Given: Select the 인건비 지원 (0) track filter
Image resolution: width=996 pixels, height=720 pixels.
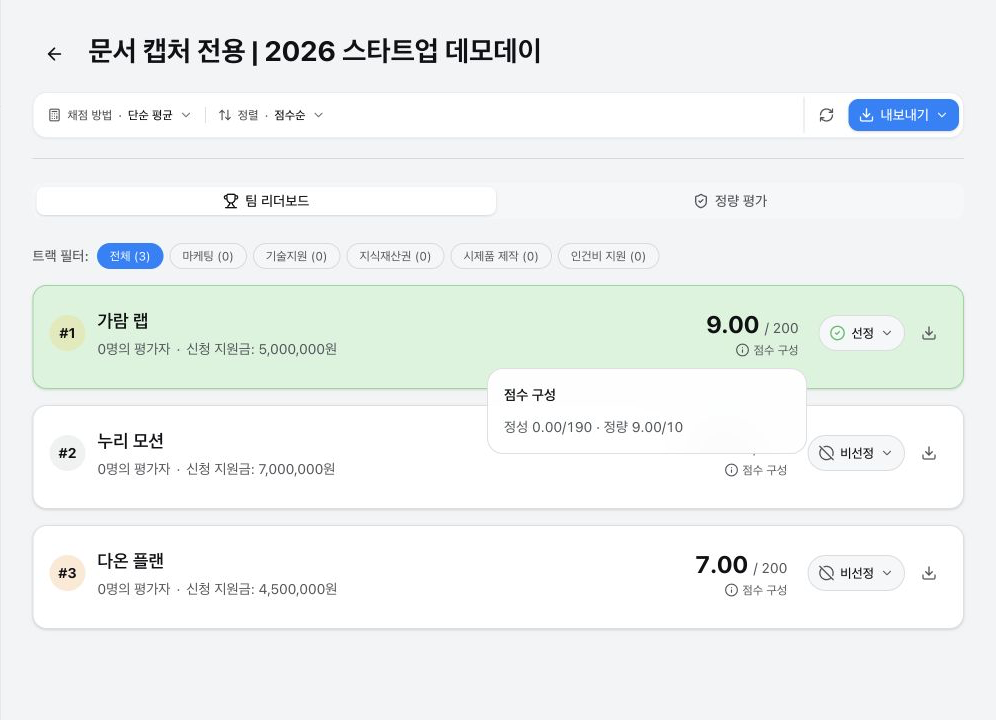Looking at the screenshot, I should (608, 256).
